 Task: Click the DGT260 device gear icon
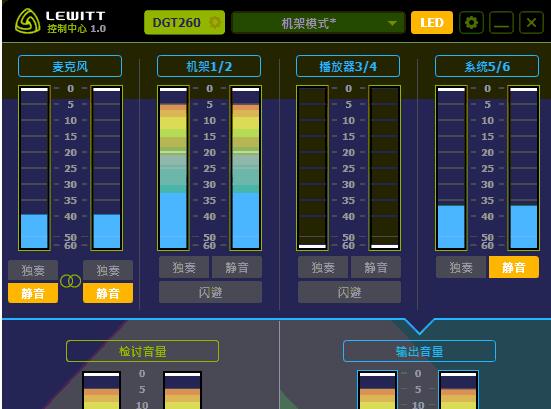coord(215,22)
